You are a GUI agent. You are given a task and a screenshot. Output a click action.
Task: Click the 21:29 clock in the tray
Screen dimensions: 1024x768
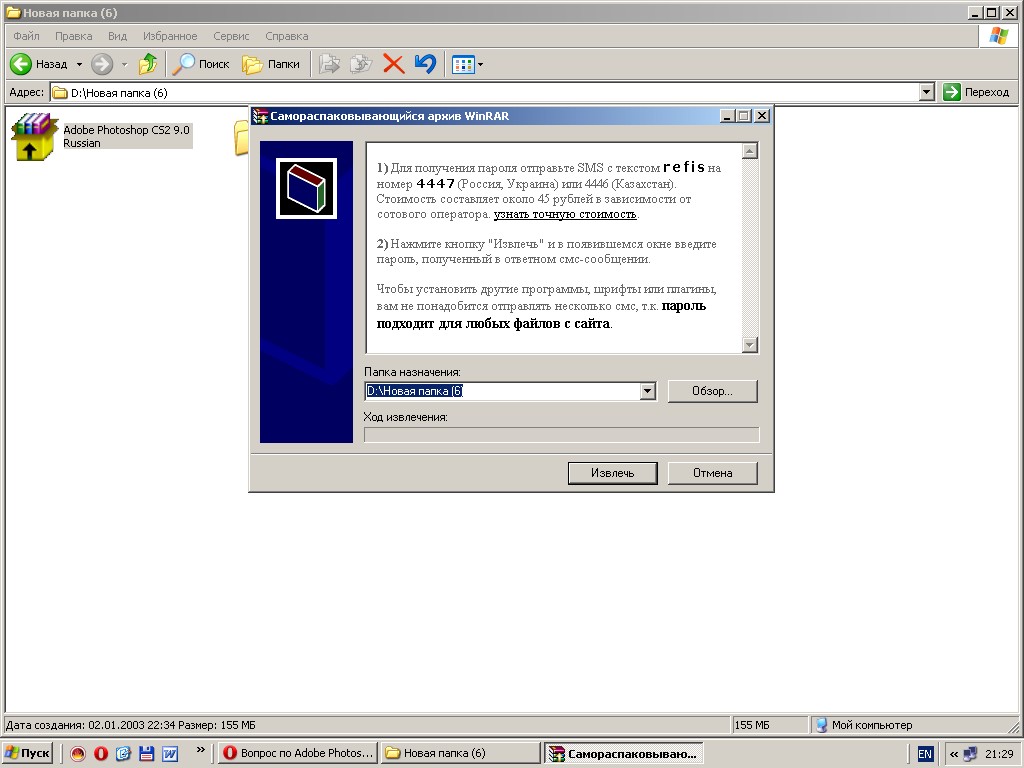[x=999, y=754]
